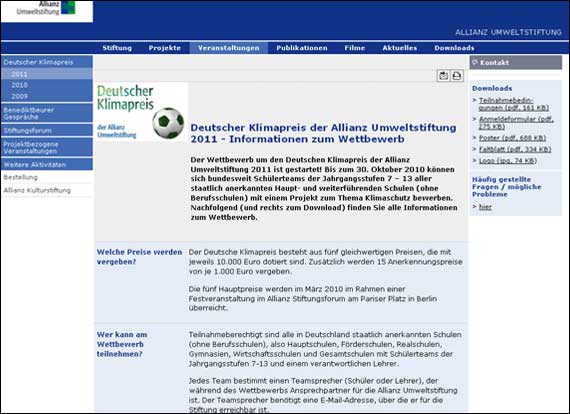Open Benediktbeurer Gespräche sidebar item
This screenshot has height=414, width=570.
[47, 113]
